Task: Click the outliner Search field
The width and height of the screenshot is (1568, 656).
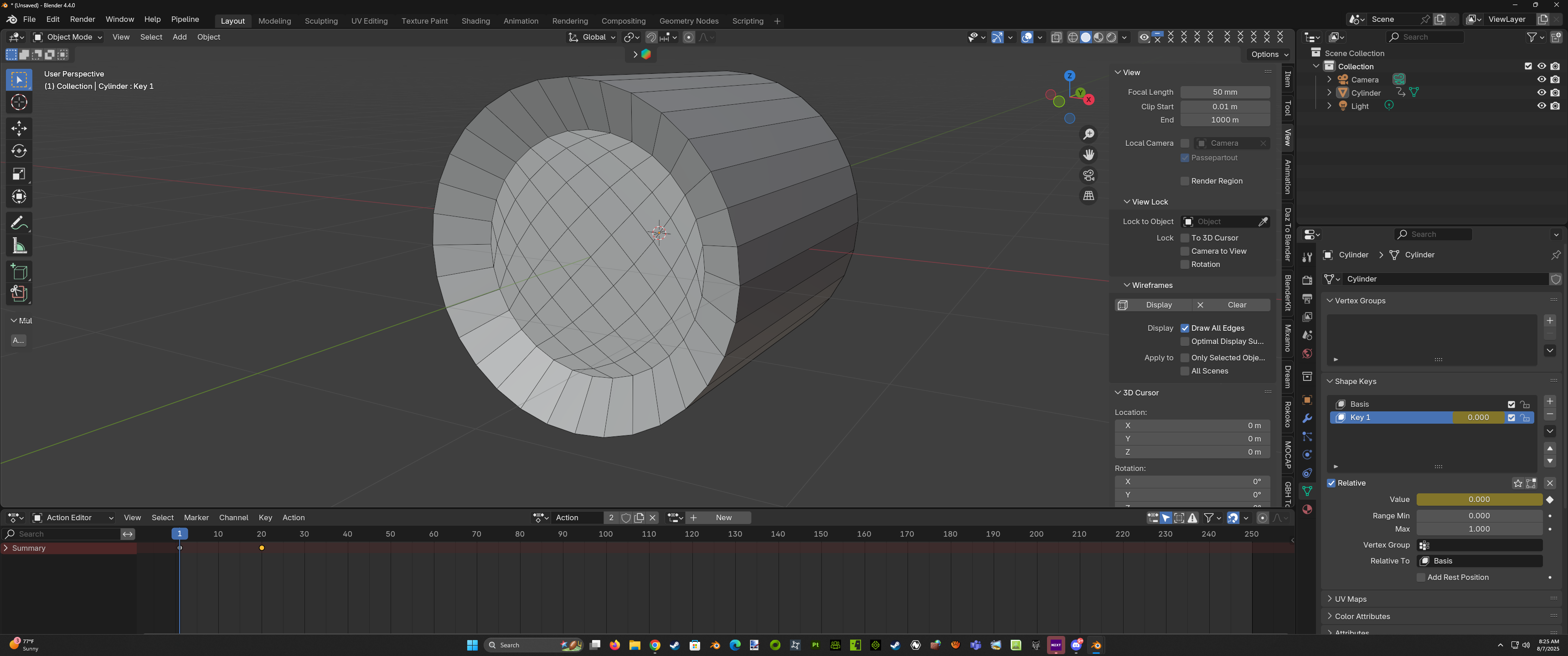Action: pyautogui.click(x=1424, y=37)
